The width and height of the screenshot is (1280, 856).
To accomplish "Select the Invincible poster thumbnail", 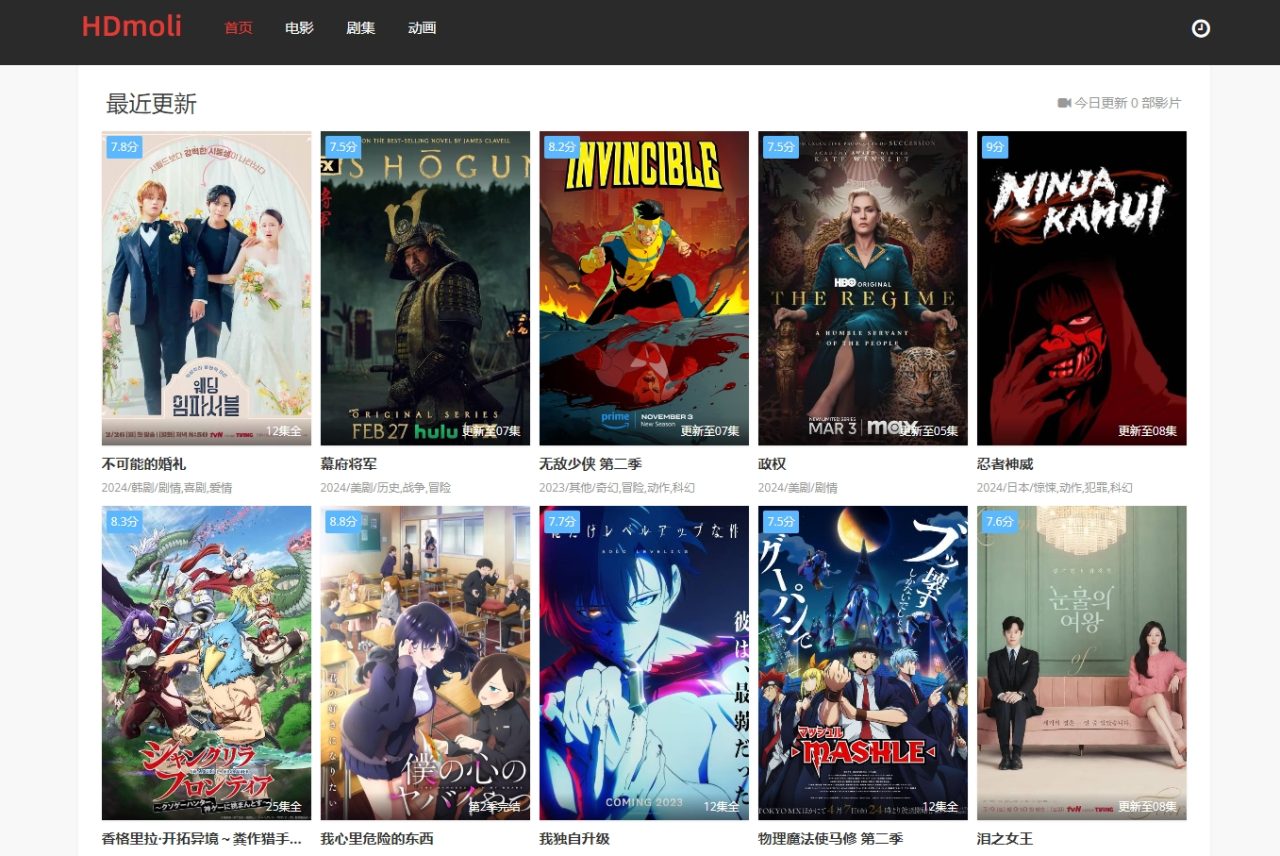I will pos(644,288).
